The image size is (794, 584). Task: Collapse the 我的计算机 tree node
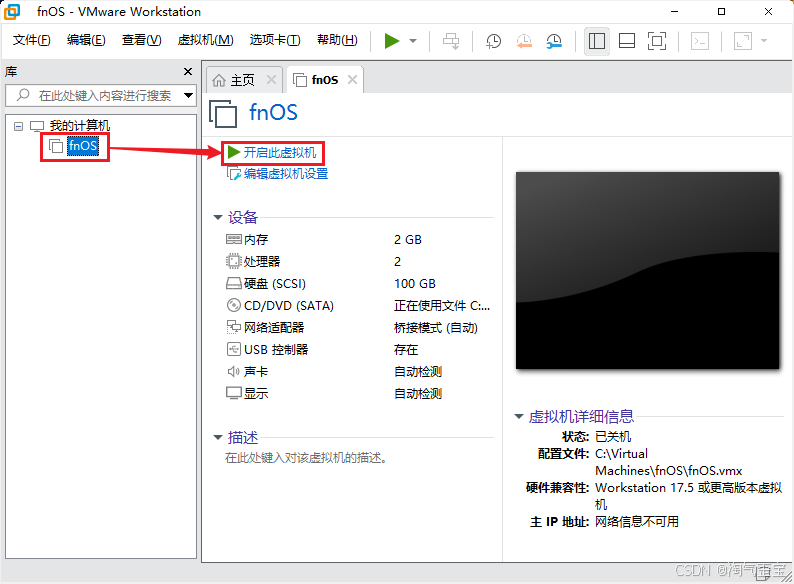[x=19, y=126]
